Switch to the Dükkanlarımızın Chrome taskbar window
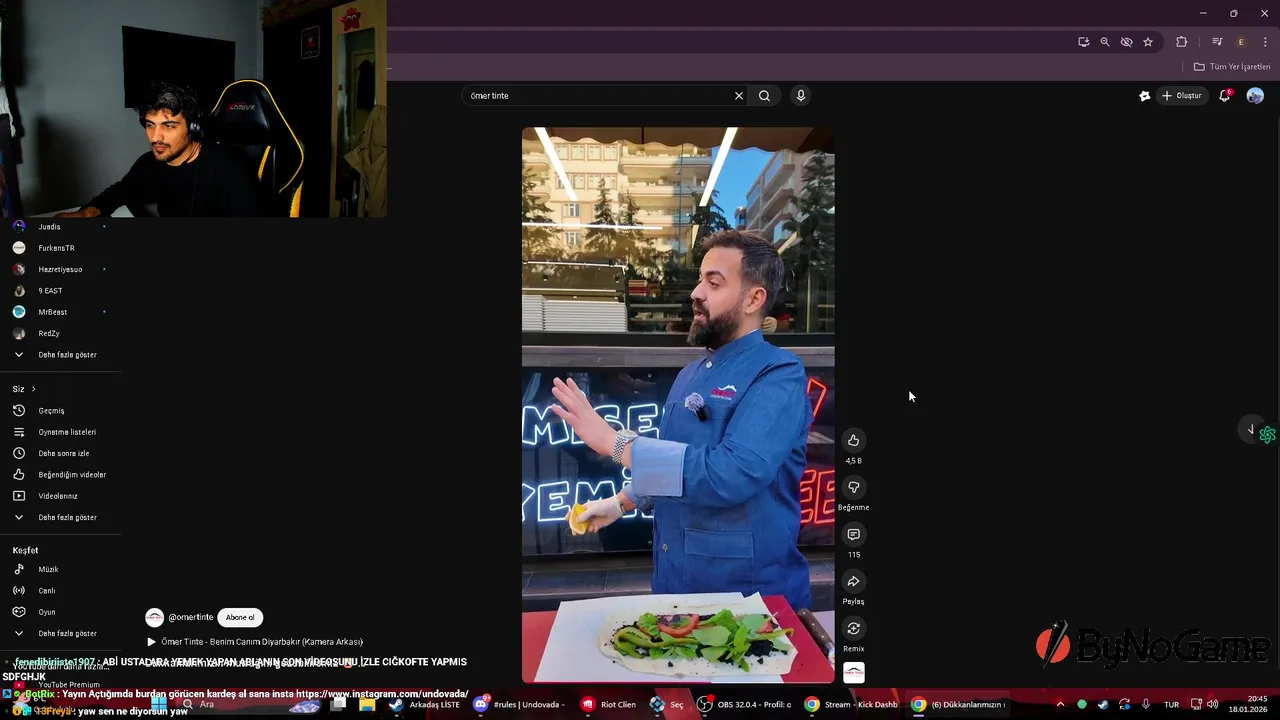Viewport: 1280px width, 720px height. 958,704
